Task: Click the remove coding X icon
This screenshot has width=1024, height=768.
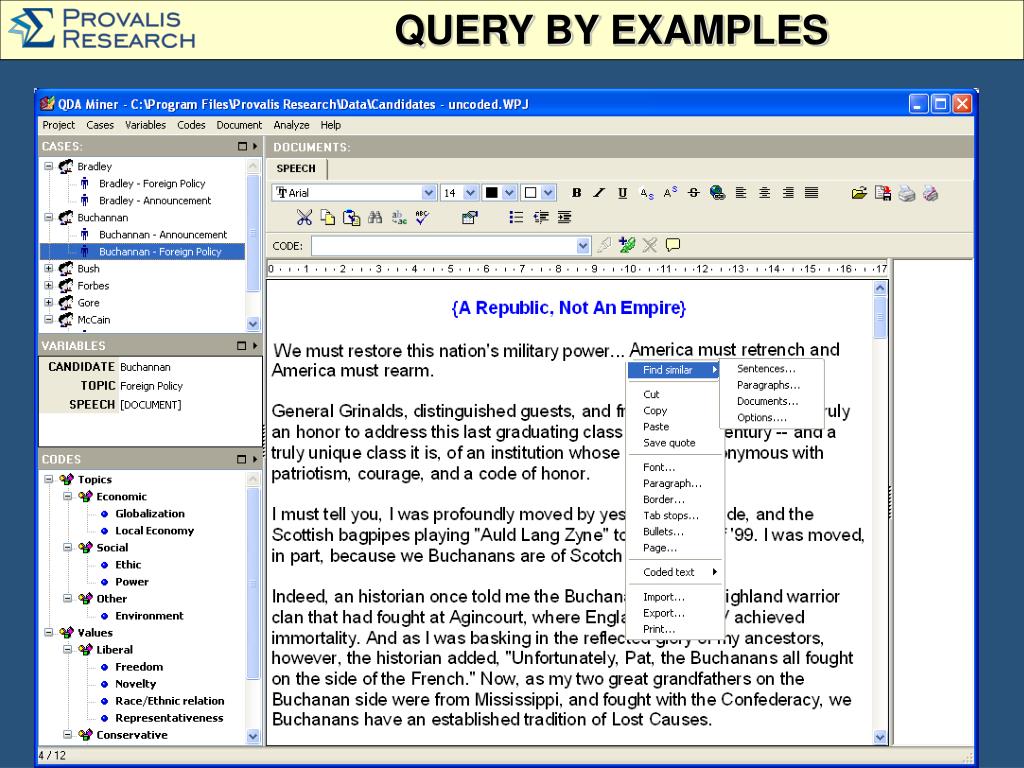Action: (649, 245)
